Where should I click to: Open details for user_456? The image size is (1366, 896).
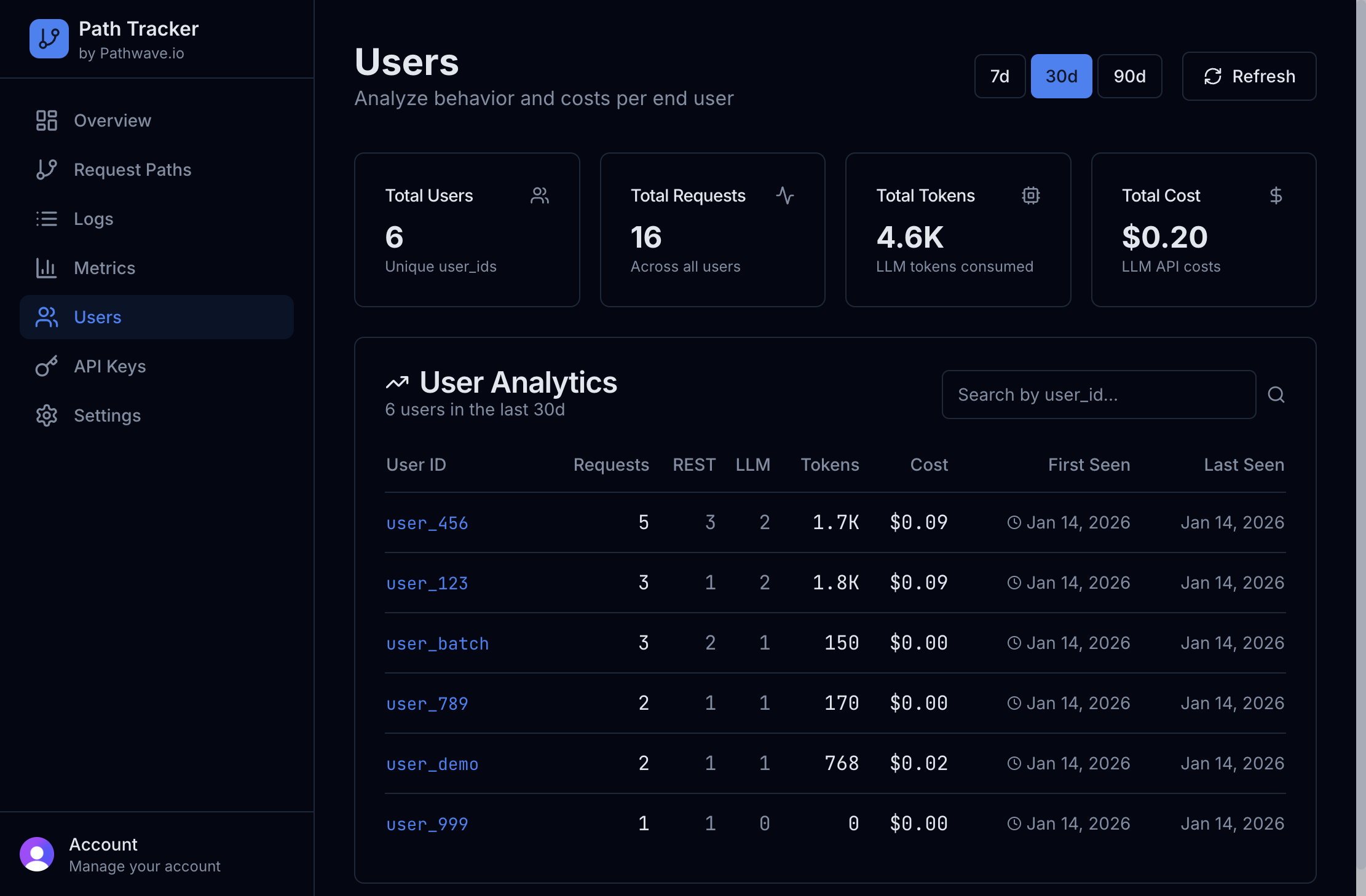(427, 523)
